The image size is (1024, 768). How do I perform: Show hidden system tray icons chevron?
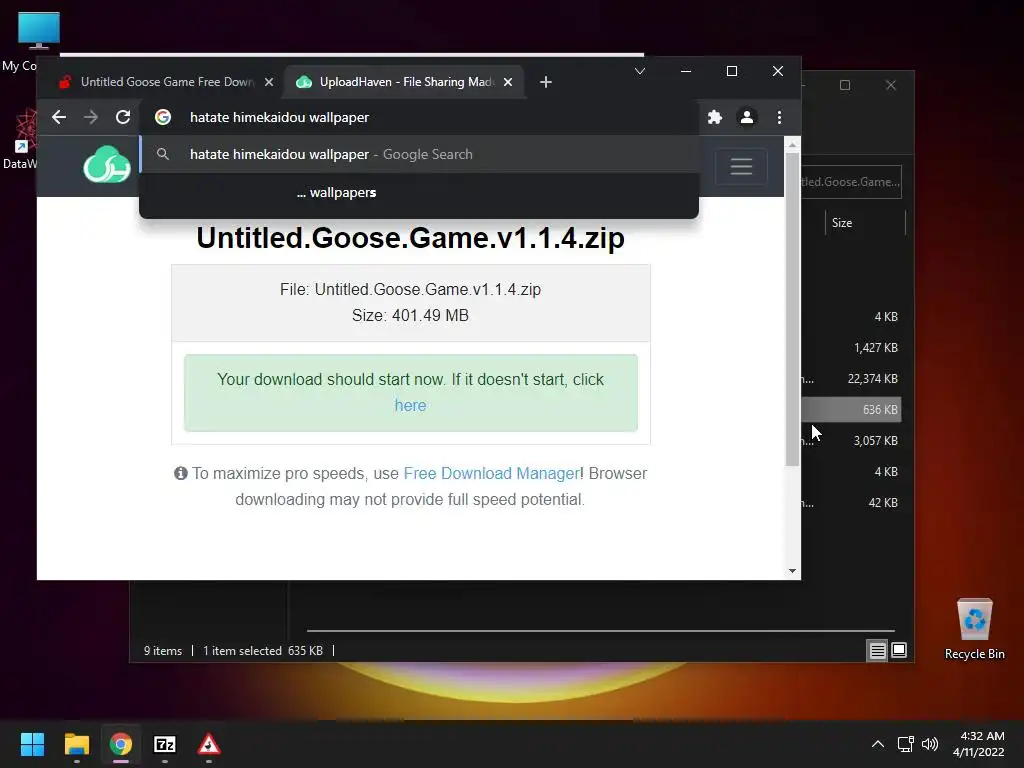(878, 744)
